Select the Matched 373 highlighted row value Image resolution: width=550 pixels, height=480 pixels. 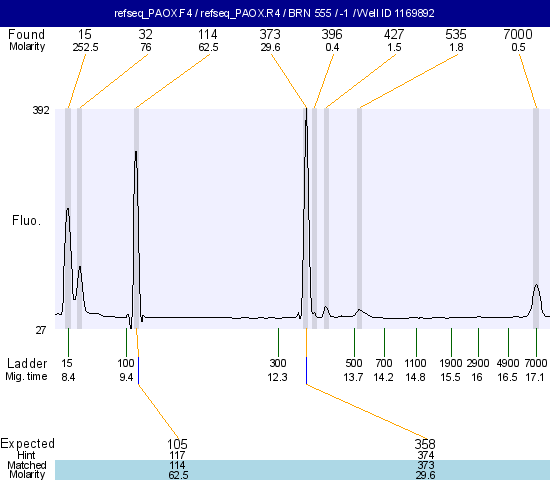click(425, 465)
